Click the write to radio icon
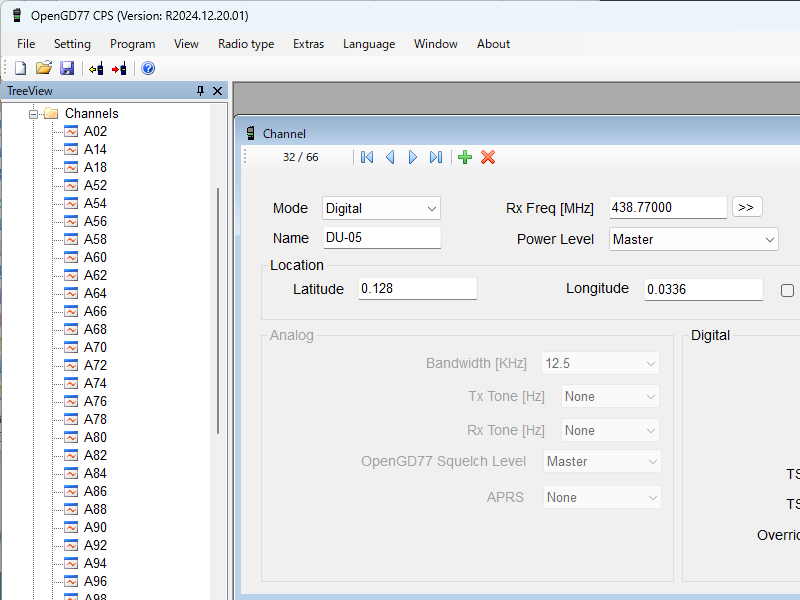 [x=119, y=68]
